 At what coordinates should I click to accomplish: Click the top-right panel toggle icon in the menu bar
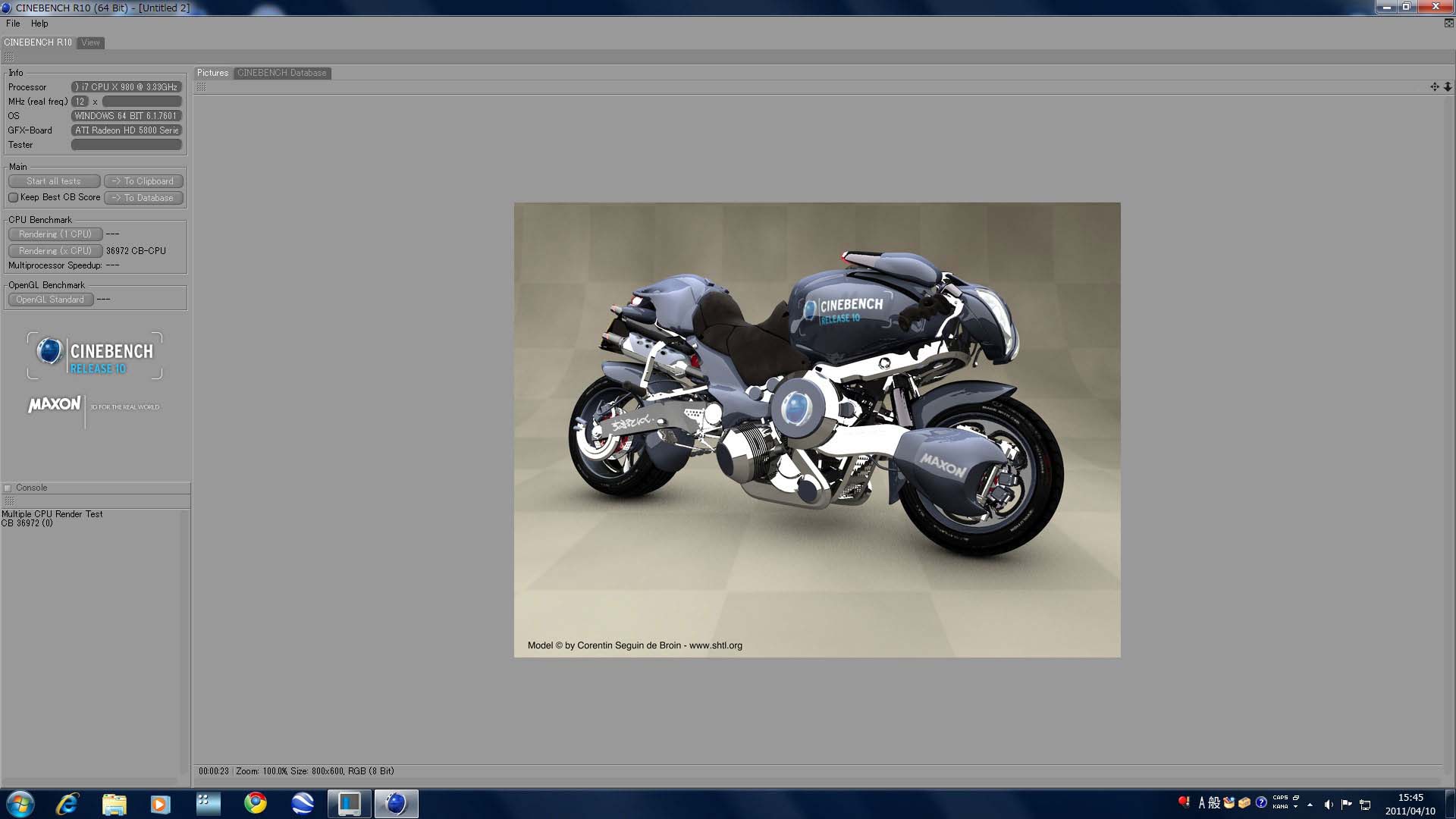(1448, 24)
